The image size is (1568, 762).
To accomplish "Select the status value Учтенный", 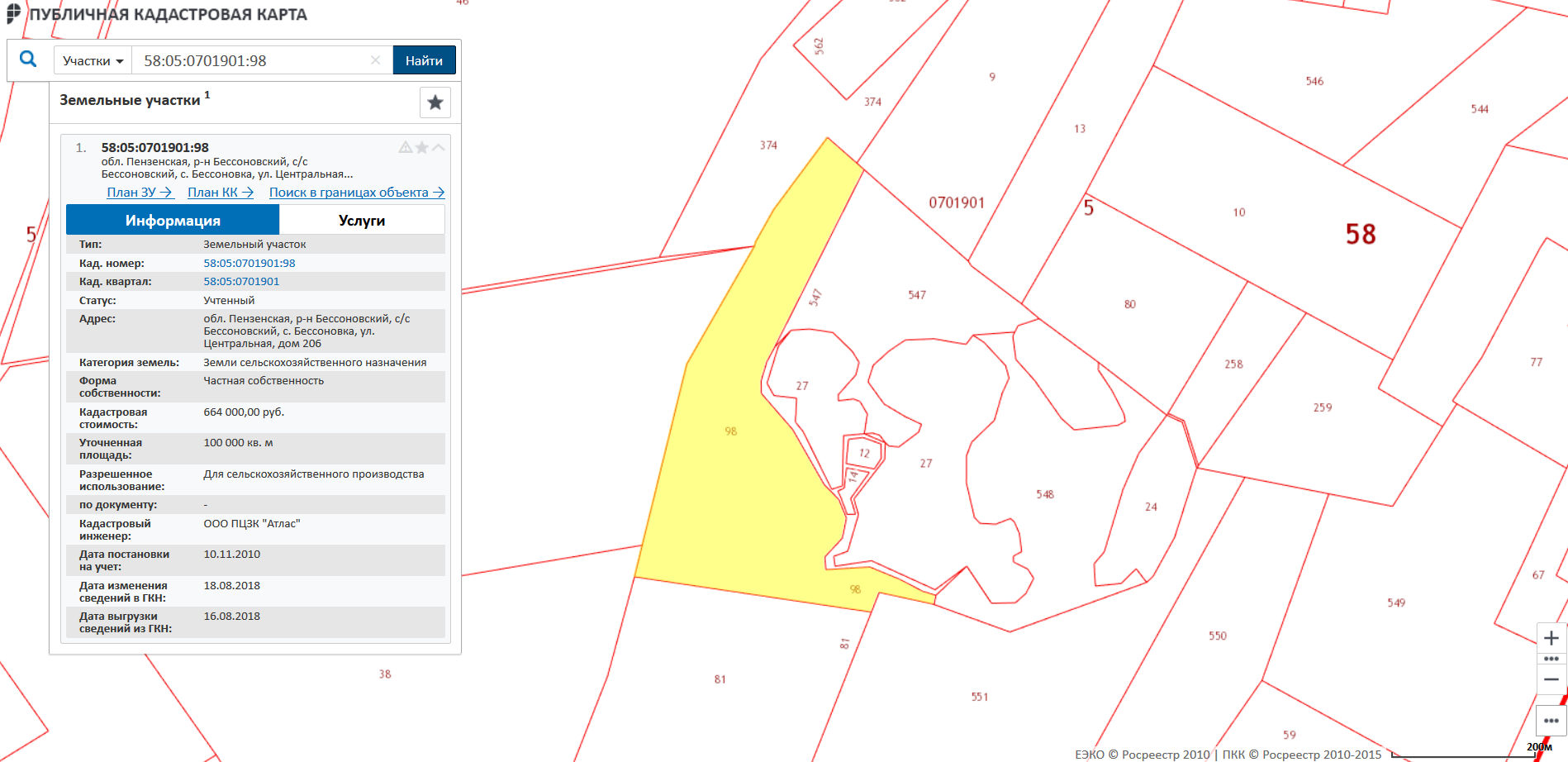I will 229,300.
